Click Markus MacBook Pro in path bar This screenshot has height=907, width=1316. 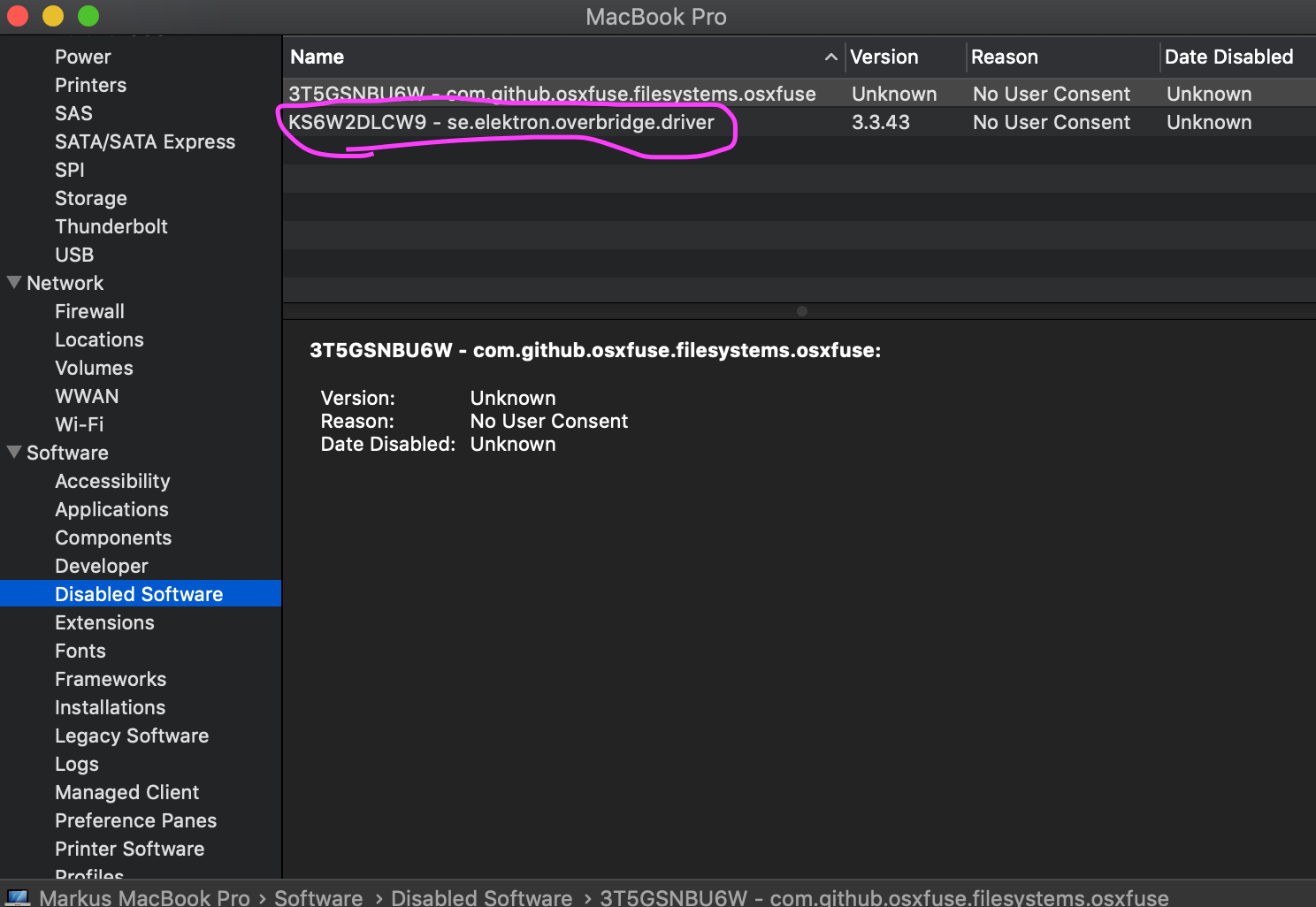145,897
